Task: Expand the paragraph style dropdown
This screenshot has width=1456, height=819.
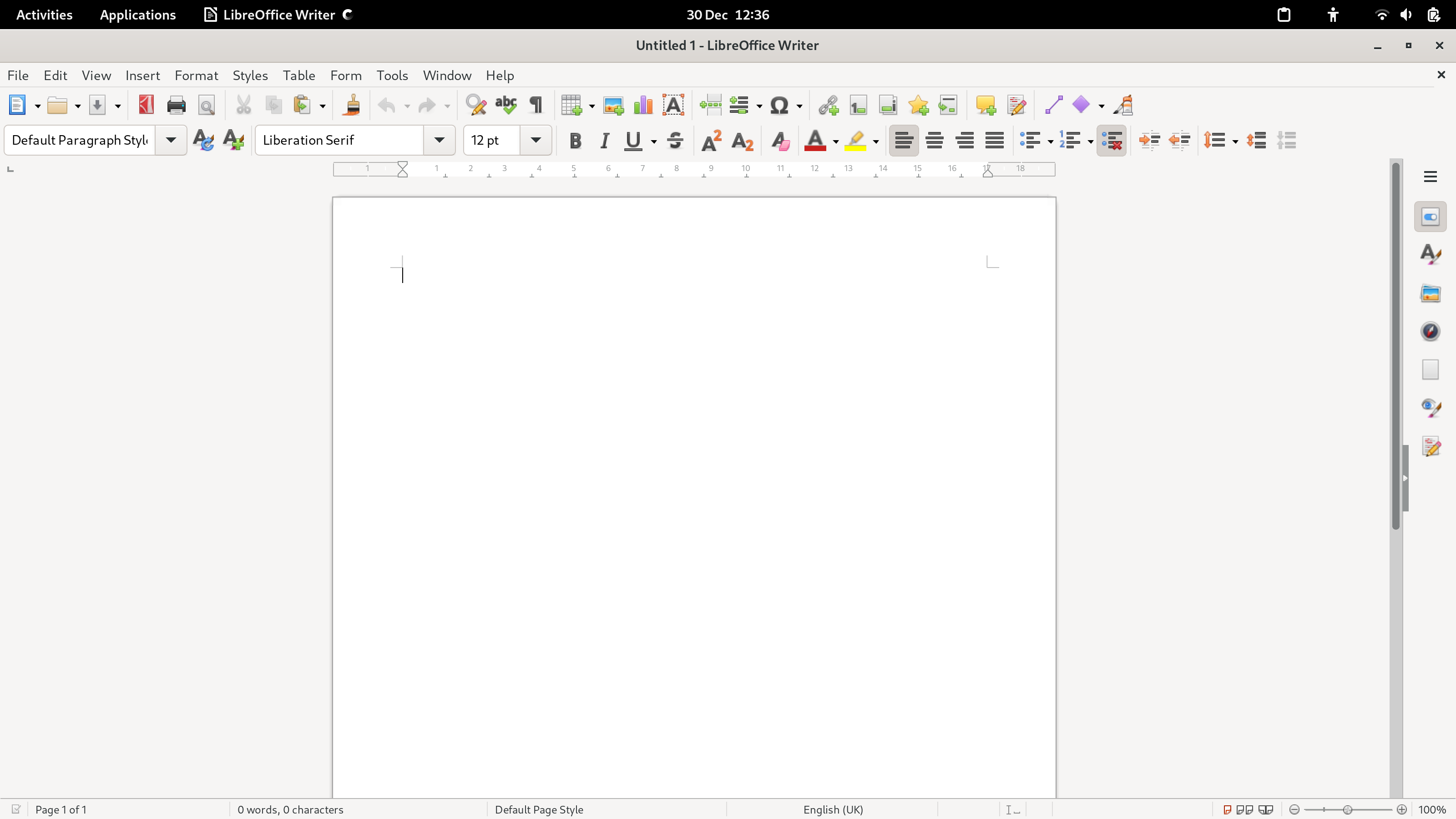Action: tap(171, 140)
